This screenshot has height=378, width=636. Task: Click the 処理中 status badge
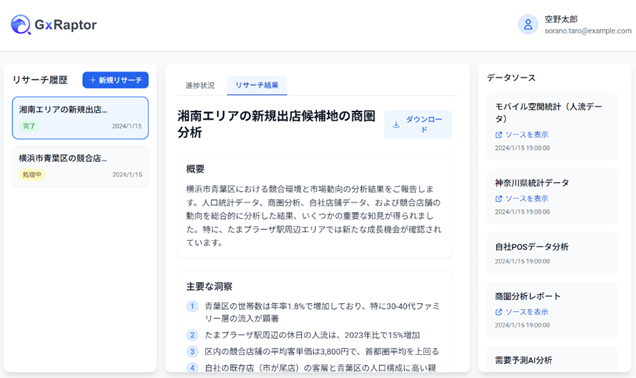(x=32, y=175)
